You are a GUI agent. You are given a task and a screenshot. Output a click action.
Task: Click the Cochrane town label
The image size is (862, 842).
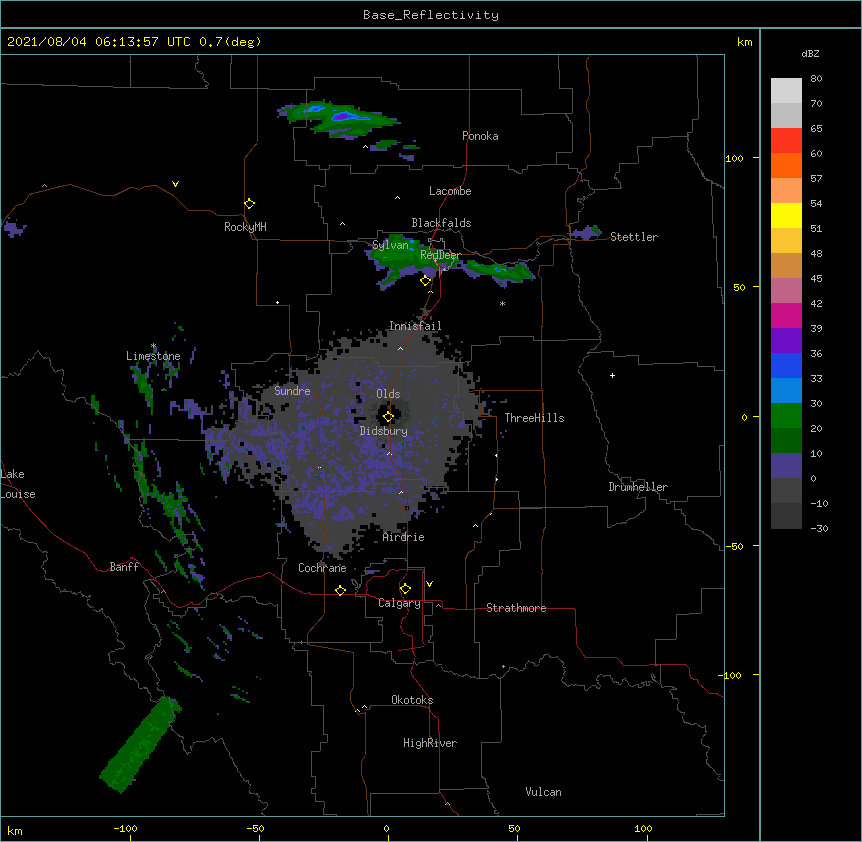click(322, 568)
